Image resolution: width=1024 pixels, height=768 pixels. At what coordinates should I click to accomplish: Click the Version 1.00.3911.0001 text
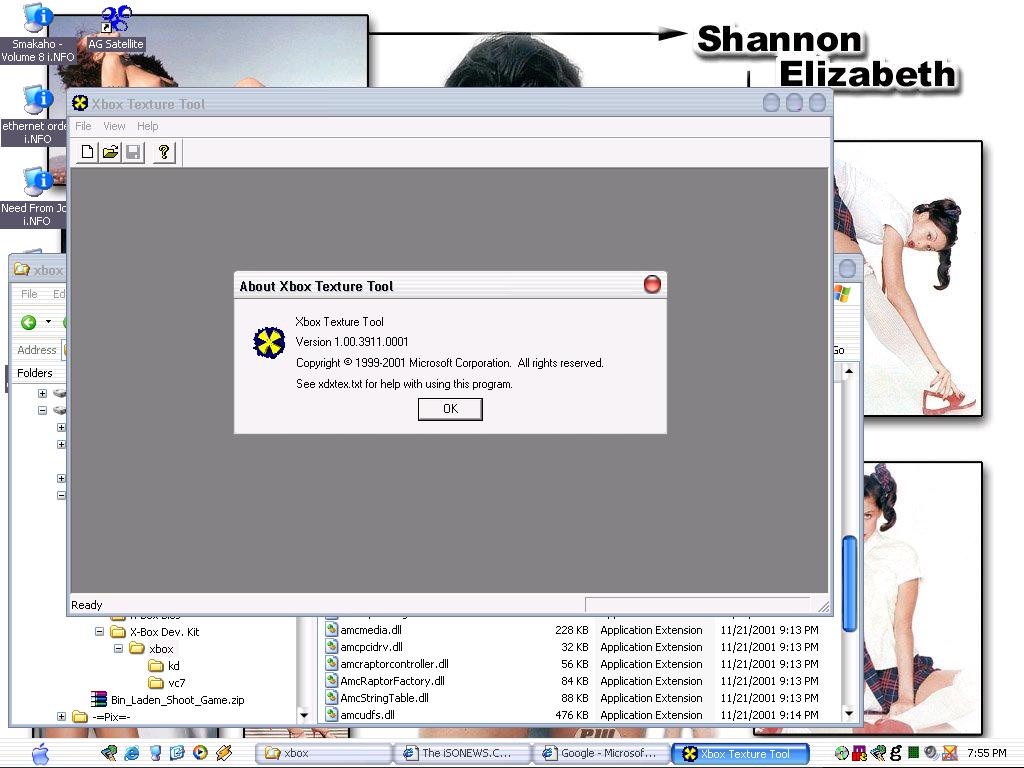pyautogui.click(x=352, y=342)
